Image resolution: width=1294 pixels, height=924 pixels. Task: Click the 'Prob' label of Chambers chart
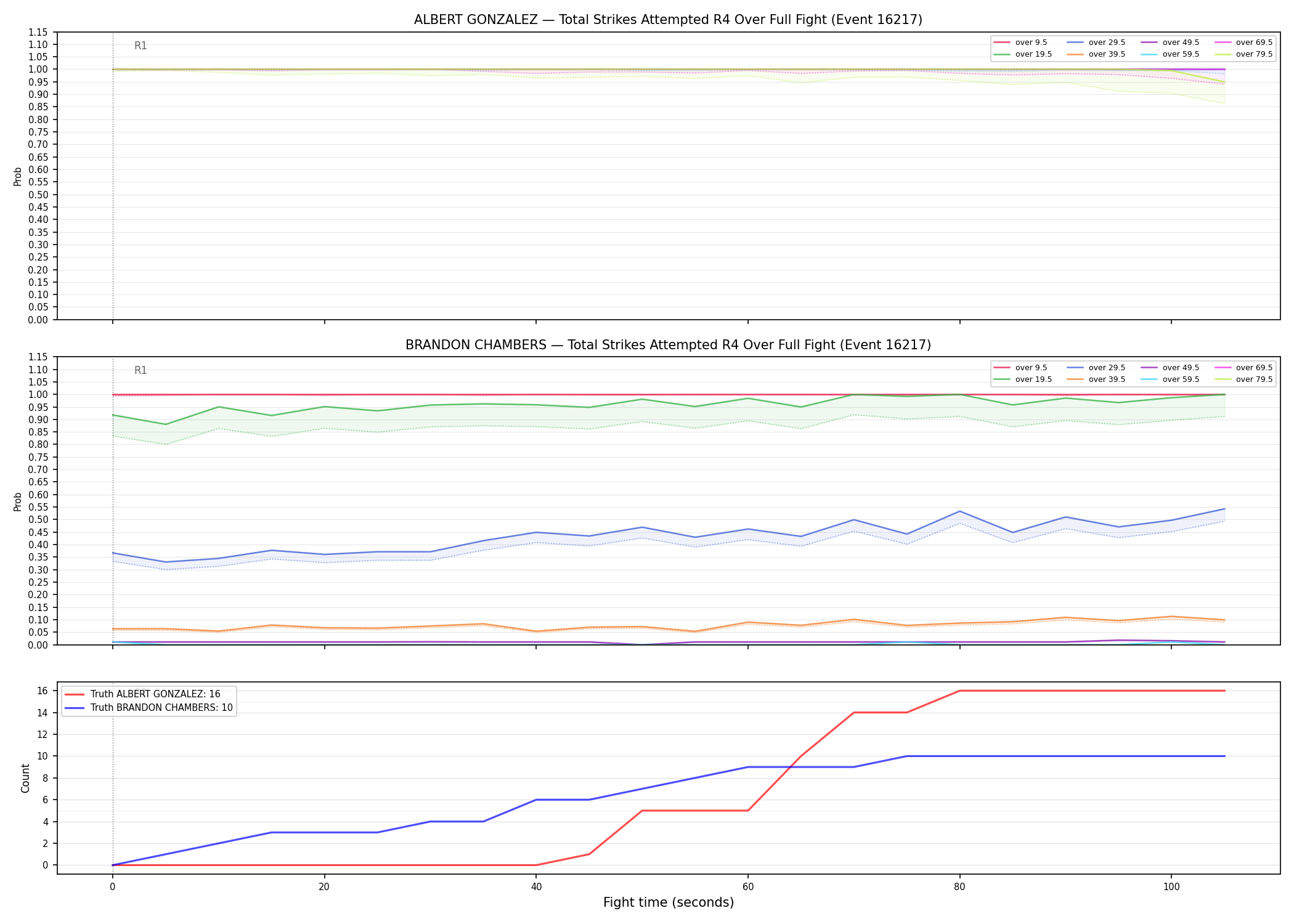18,501
